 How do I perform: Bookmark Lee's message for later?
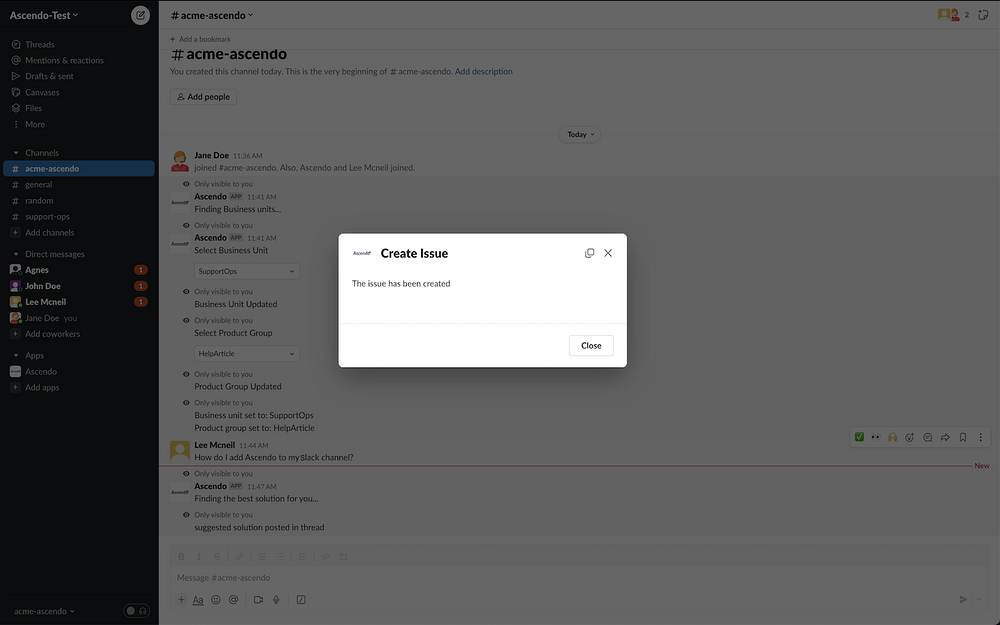(x=963, y=437)
